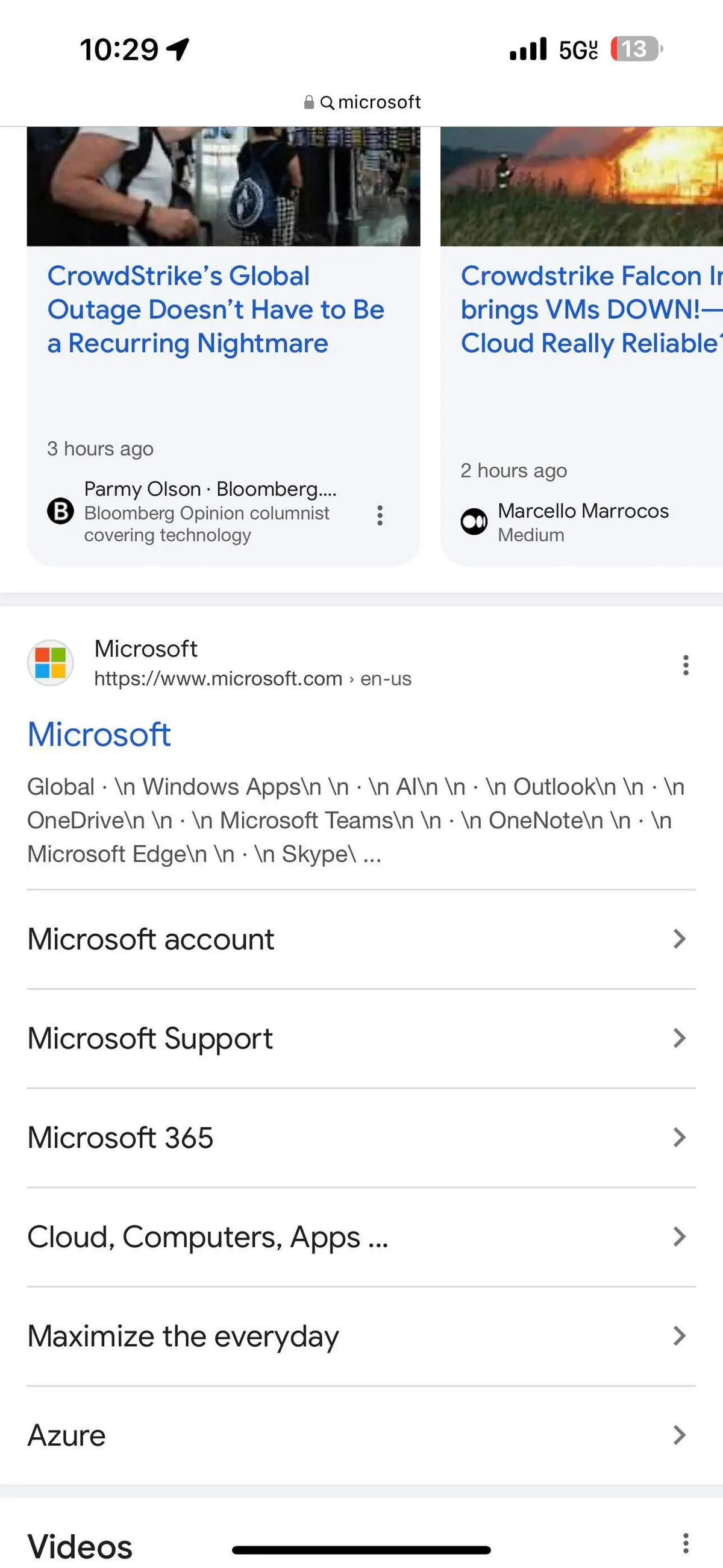Select the Maximize the everyday sitelink
Image resolution: width=723 pixels, height=1568 pixels.
tap(183, 1336)
